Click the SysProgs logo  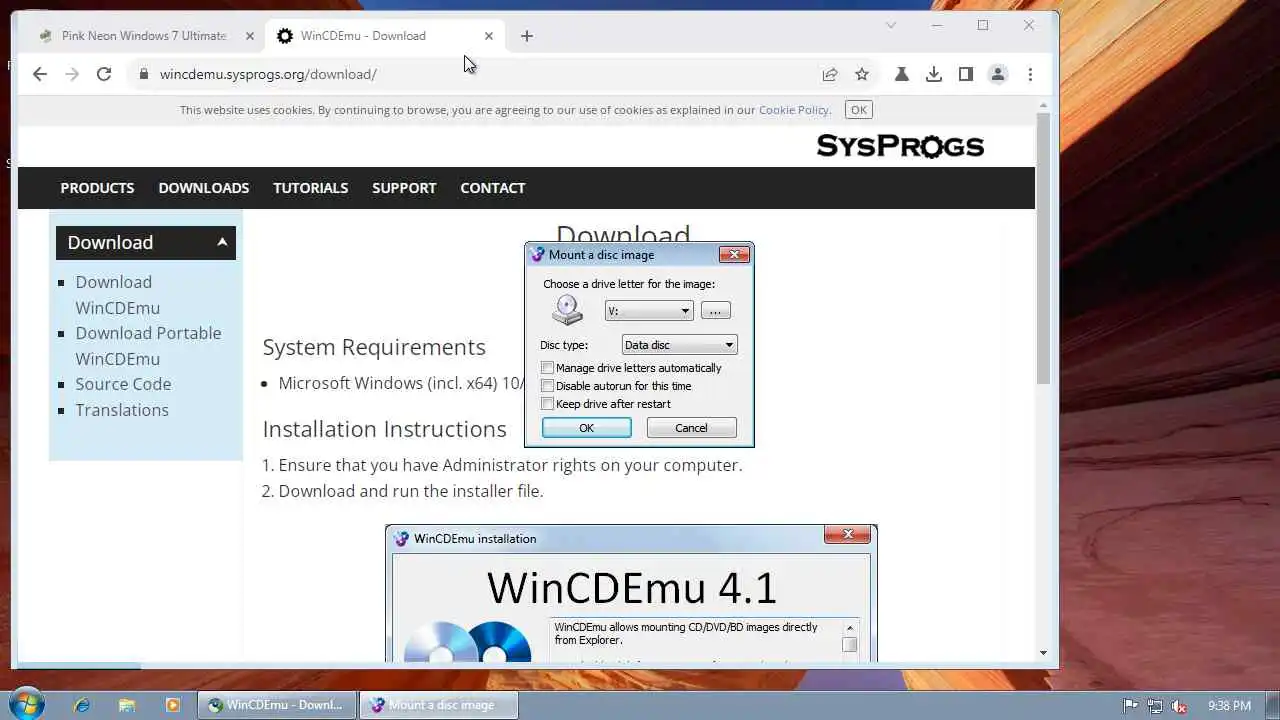[x=900, y=146]
